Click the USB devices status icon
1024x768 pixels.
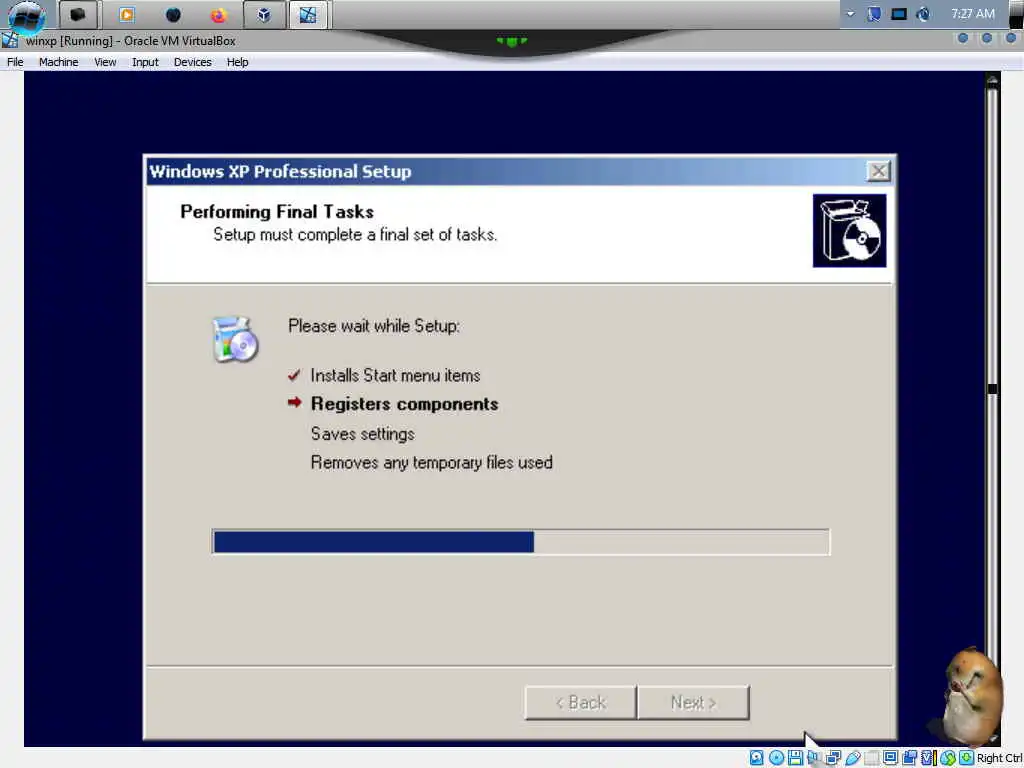852,758
